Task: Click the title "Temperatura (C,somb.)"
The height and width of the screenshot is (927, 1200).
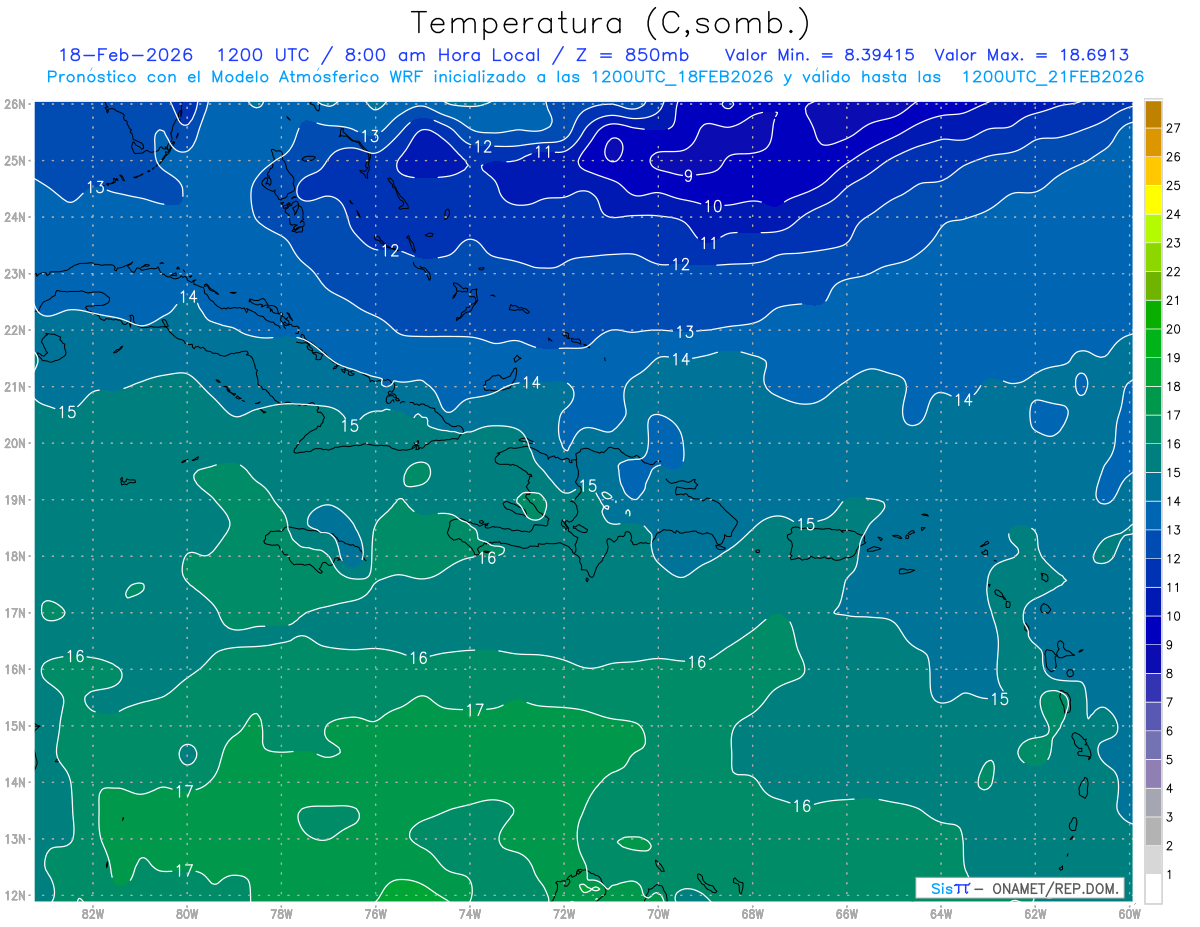Action: coord(610,23)
